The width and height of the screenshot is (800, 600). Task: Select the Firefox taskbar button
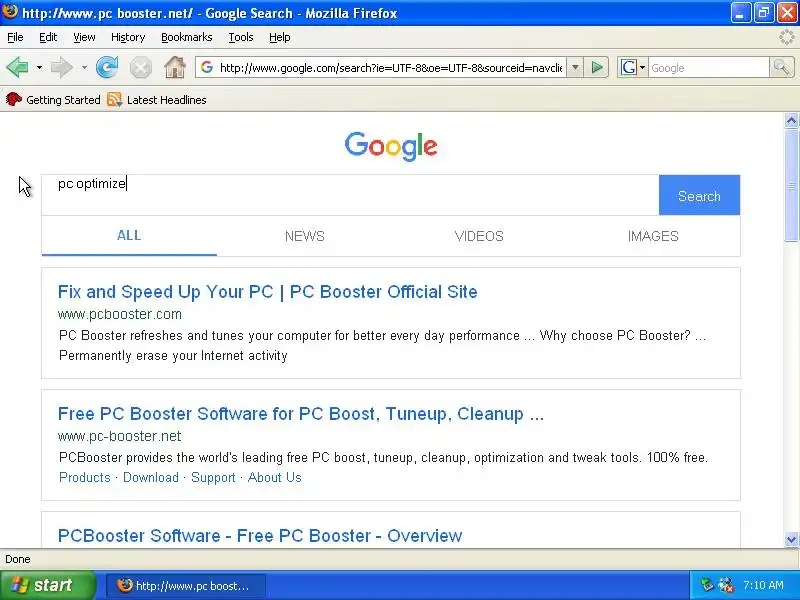coord(186,585)
